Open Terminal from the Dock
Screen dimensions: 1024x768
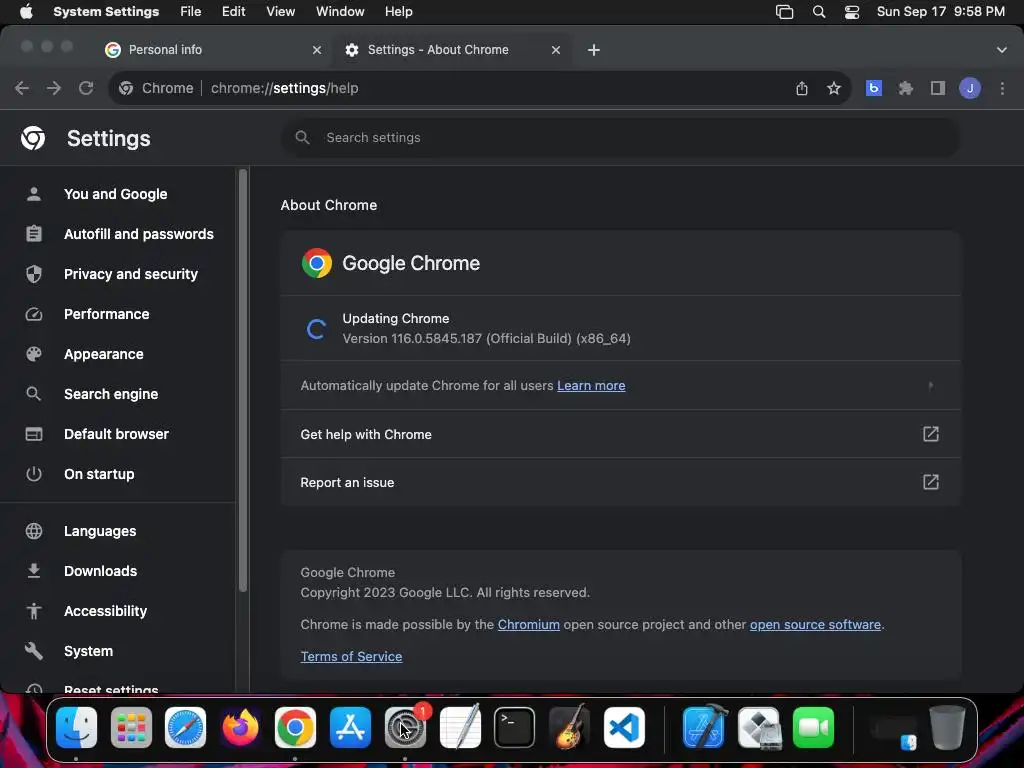click(515, 728)
